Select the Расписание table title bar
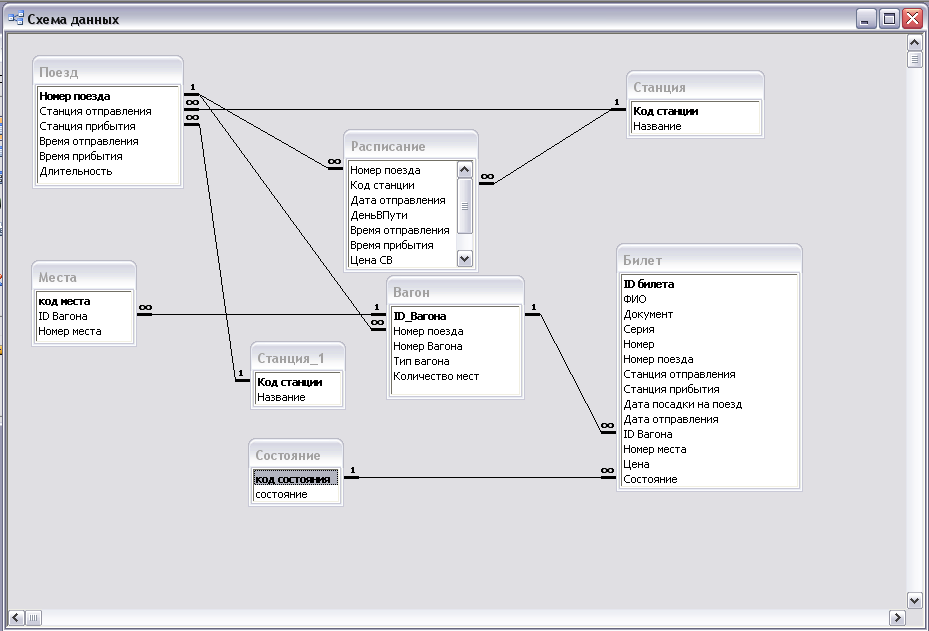 click(411, 146)
